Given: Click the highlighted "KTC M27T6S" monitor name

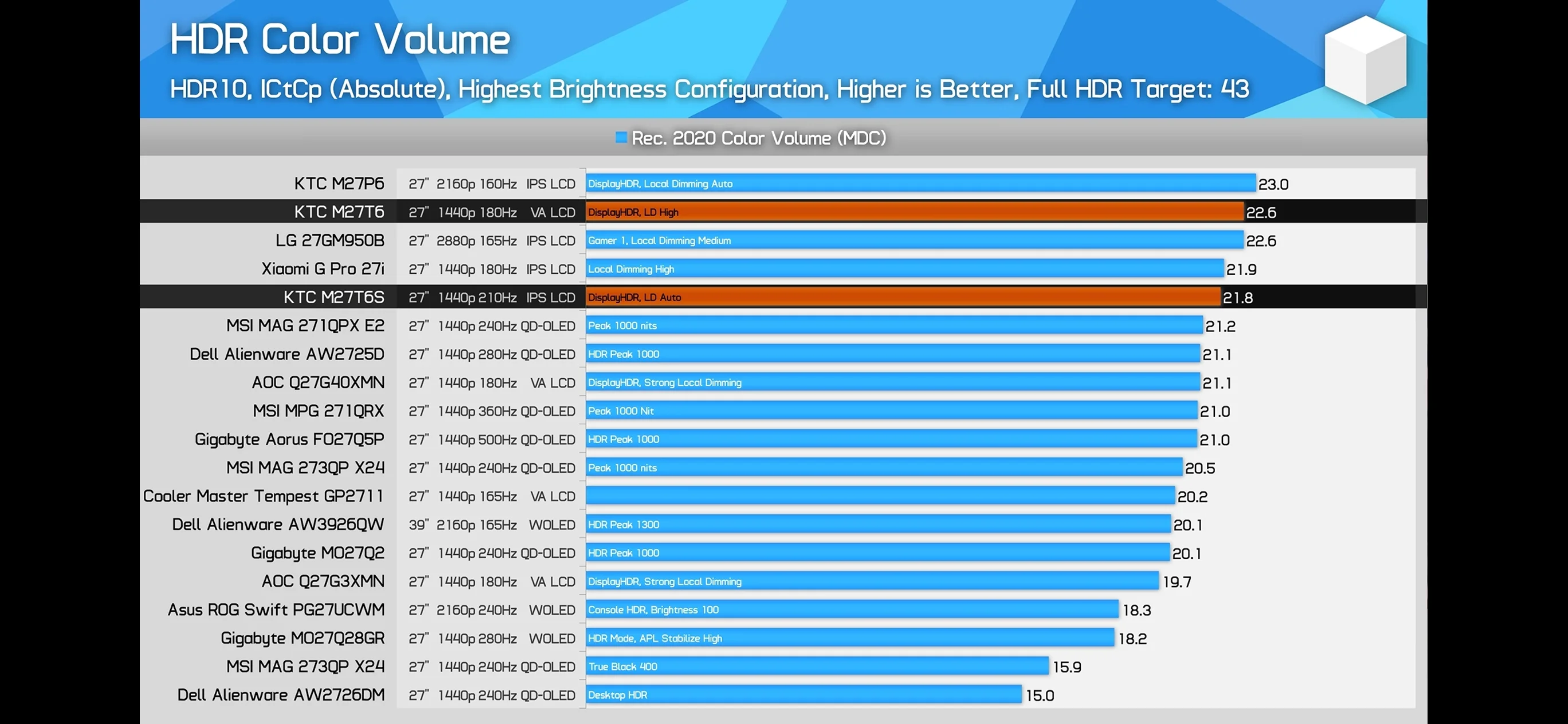Looking at the screenshot, I should 334,297.
